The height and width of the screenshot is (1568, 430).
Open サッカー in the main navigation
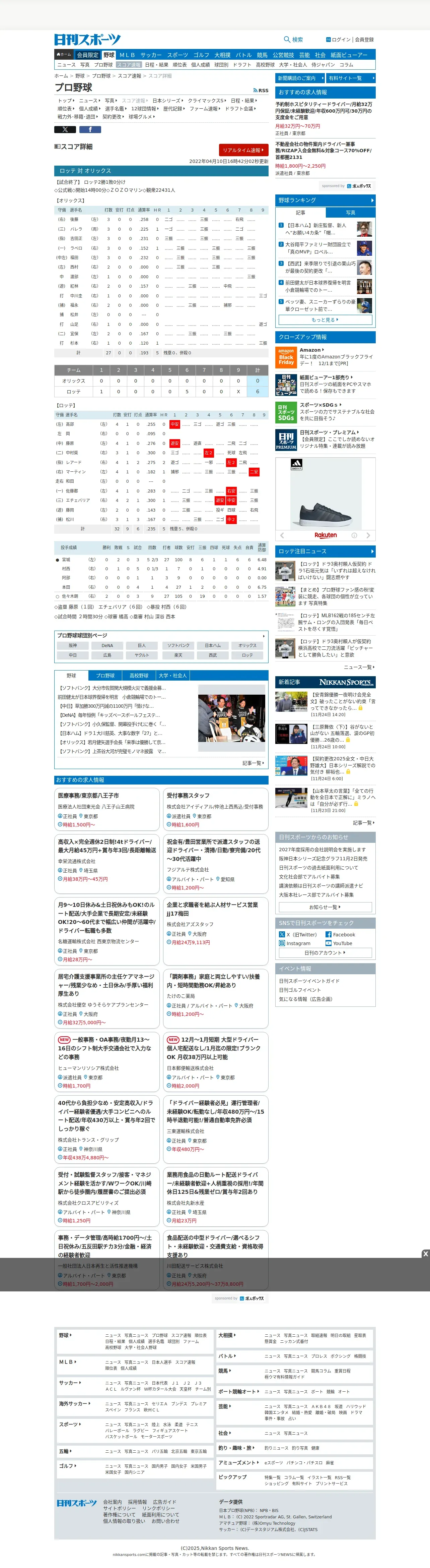(x=151, y=55)
